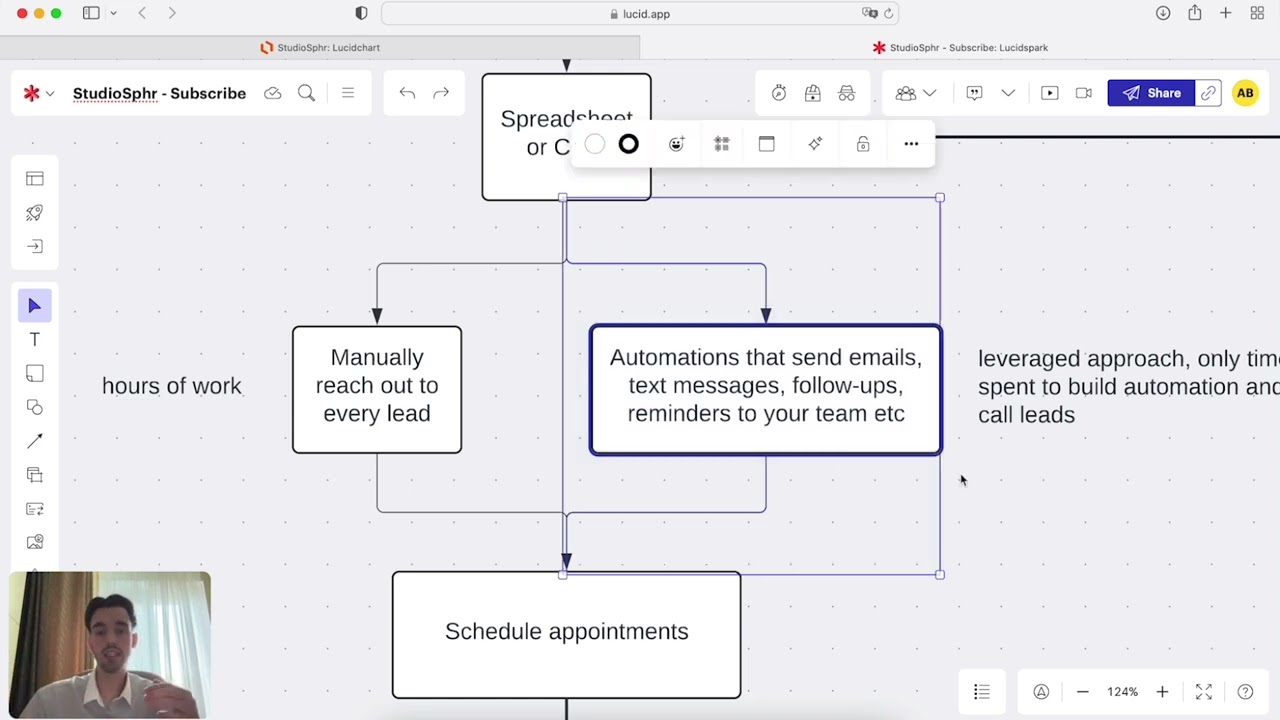1280x720 pixels.
Task: Toggle lock on selected shape
Action: [x=863, y=144]
